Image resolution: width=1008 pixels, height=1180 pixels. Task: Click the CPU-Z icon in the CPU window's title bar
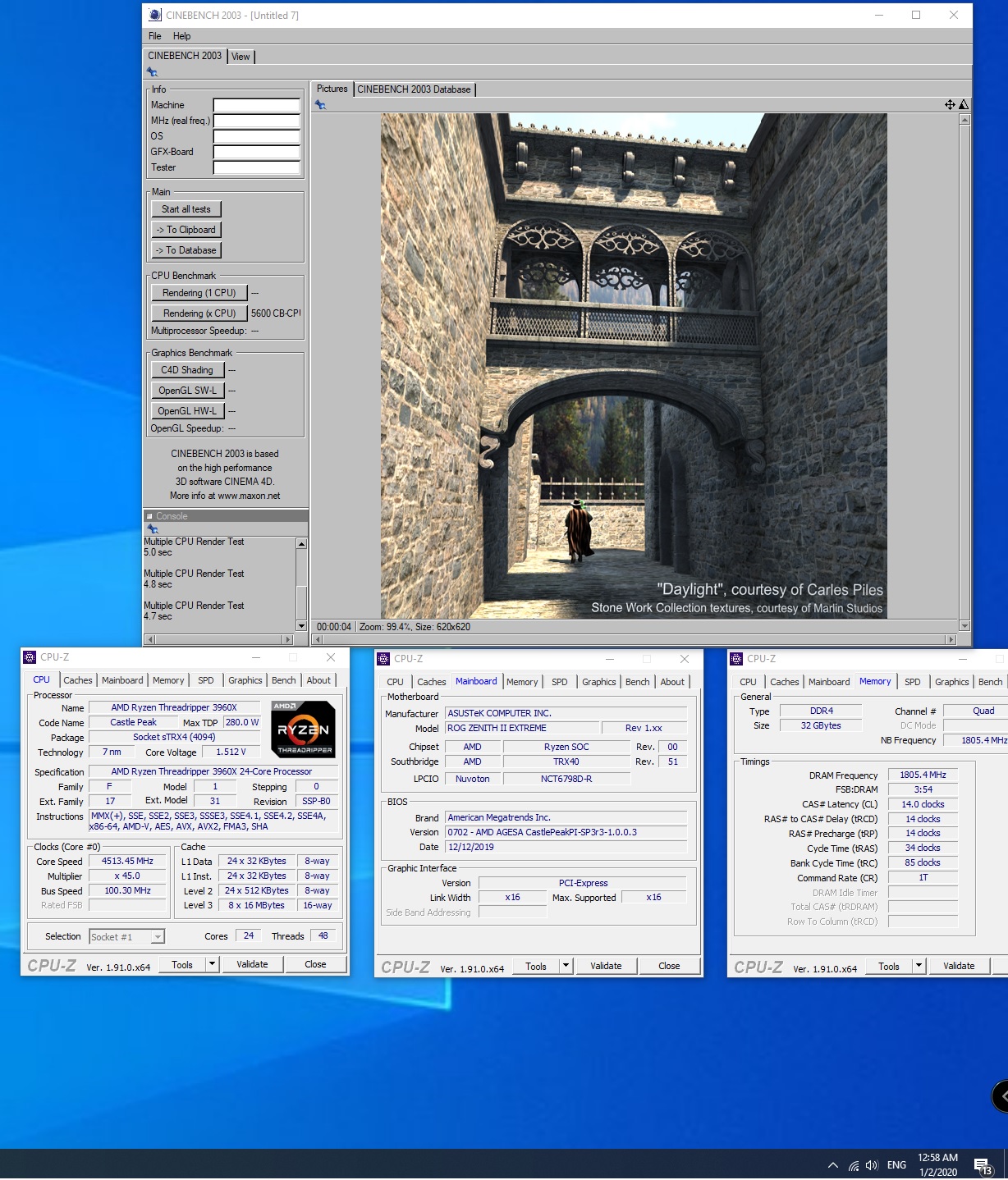point(30,657)
